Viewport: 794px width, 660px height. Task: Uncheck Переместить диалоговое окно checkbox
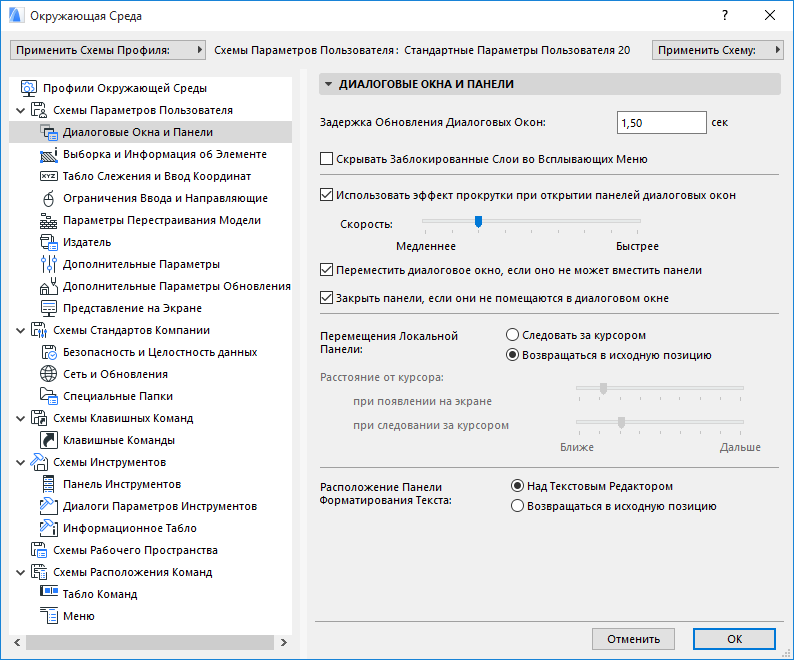(326, 270)
